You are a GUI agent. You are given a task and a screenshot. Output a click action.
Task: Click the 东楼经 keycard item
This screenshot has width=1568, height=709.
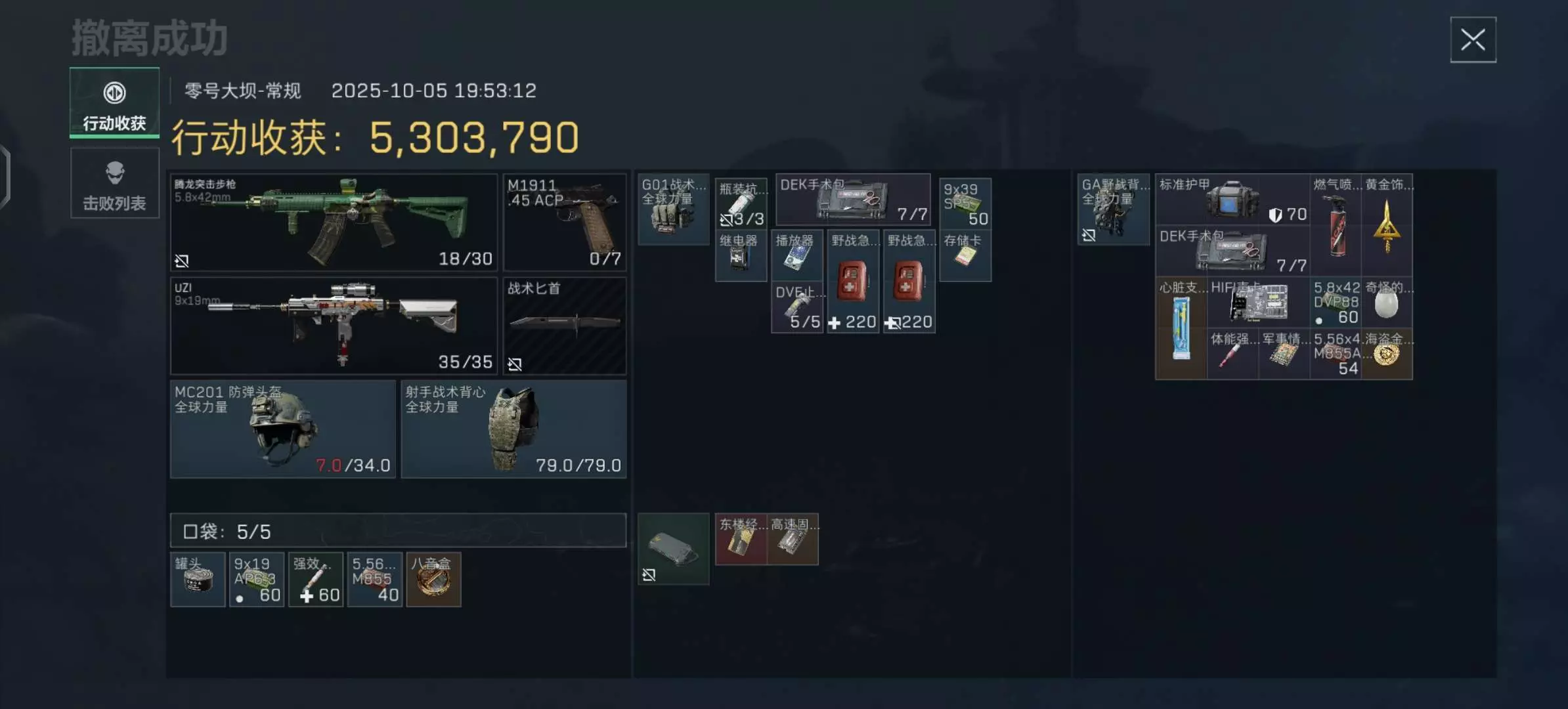tap(741, 540)
